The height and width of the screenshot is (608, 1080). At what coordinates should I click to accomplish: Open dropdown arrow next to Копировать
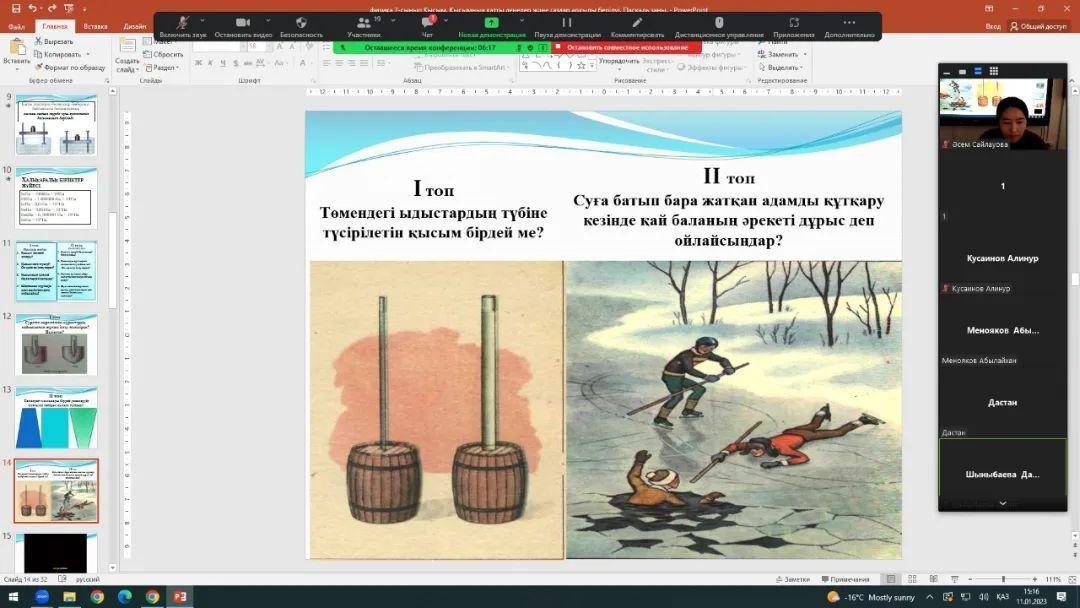(87, 54)
